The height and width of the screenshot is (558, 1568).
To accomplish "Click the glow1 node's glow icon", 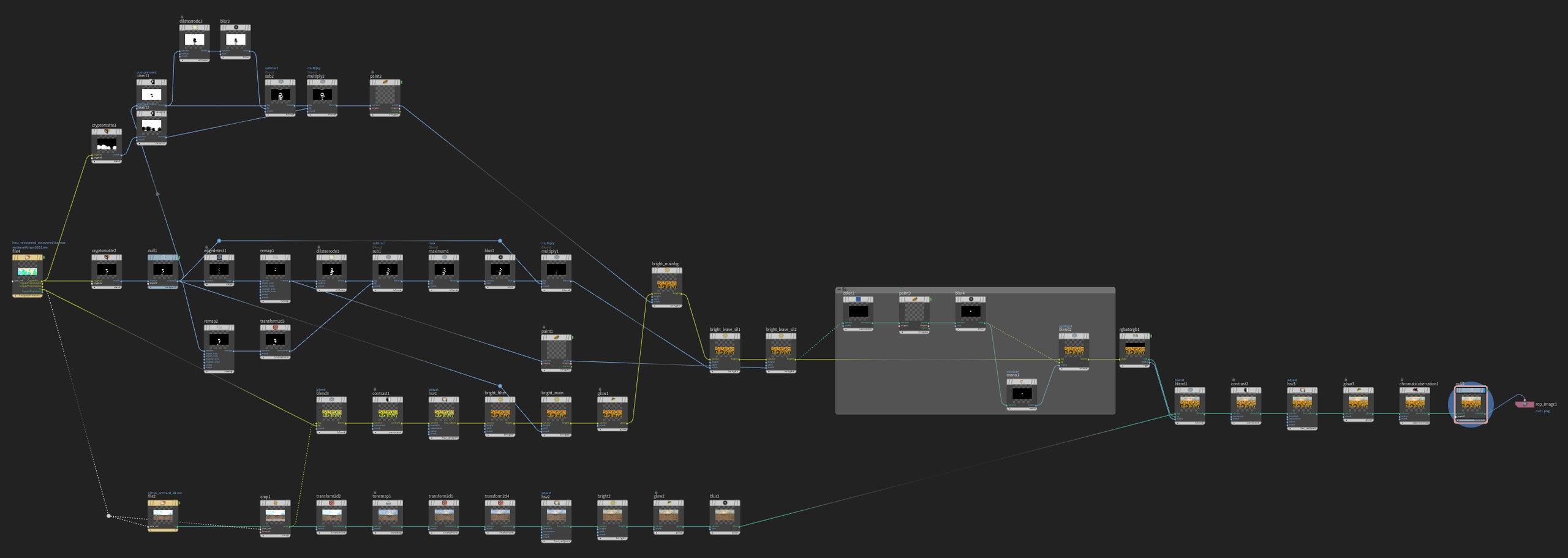I will coord(612,399).
